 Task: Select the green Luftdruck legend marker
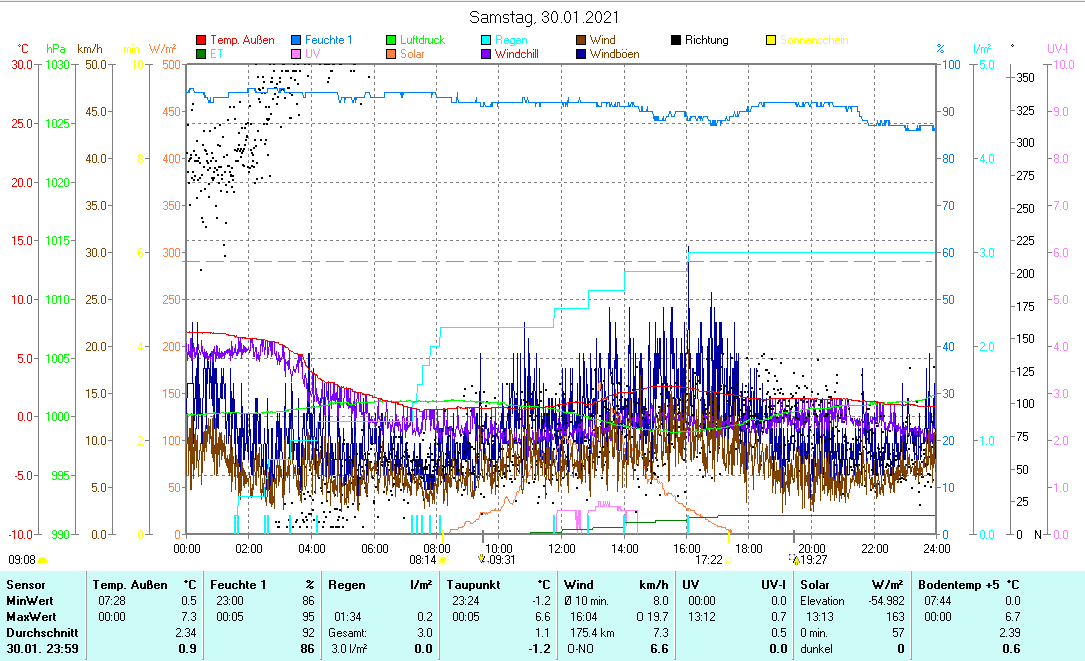391,41
